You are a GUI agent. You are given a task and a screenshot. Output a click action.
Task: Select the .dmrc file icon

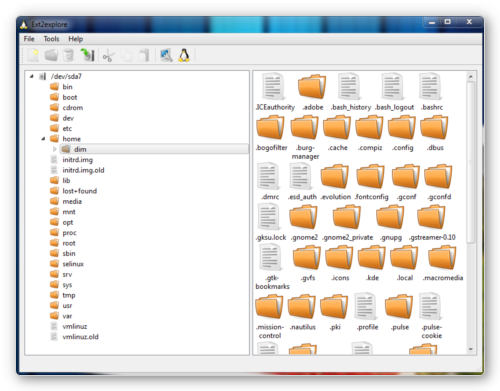tap(269, 176)
